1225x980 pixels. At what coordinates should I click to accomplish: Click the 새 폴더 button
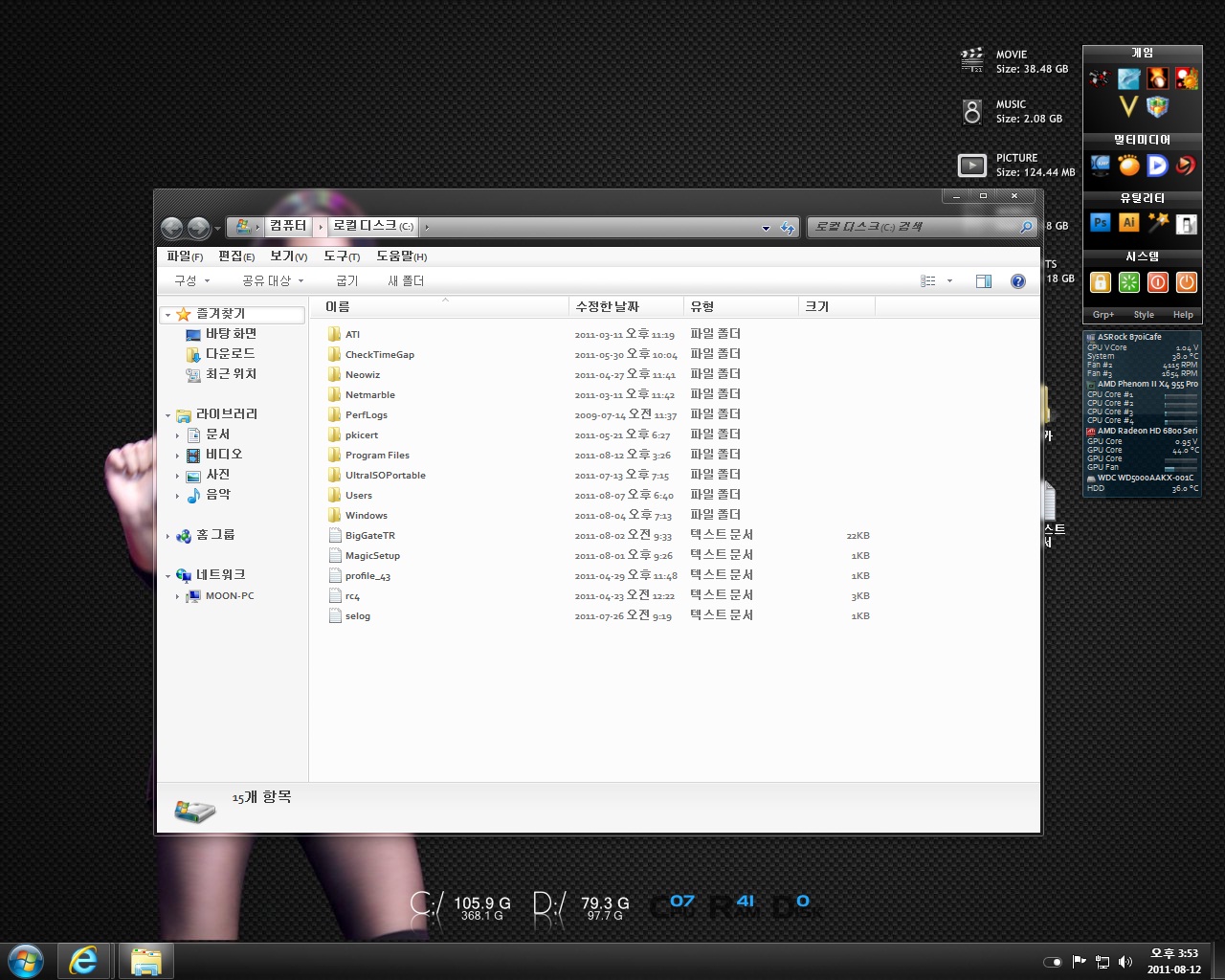[406, 281]
